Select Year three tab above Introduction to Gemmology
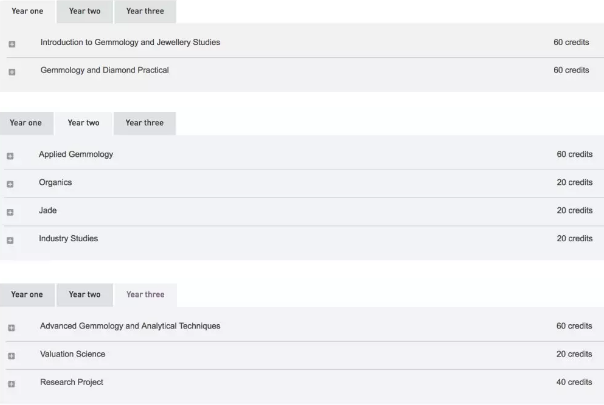Viewport: 604px width, 405px height. click(x=146, y=11)
